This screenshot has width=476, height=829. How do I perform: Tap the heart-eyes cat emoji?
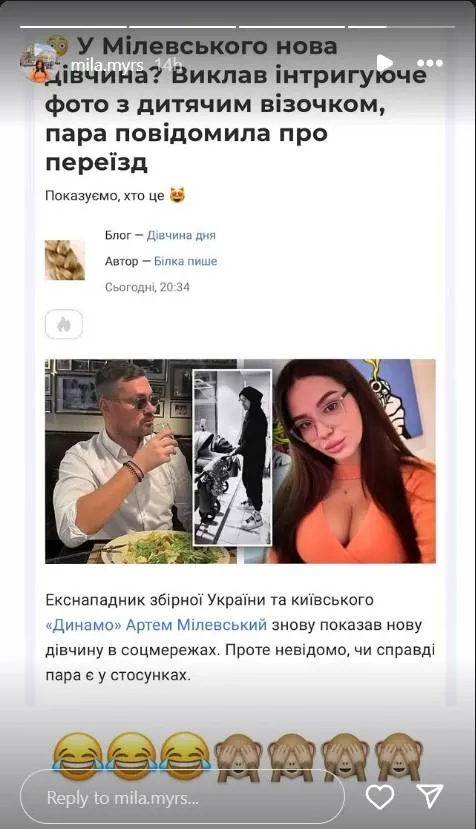tap(177, 196)
